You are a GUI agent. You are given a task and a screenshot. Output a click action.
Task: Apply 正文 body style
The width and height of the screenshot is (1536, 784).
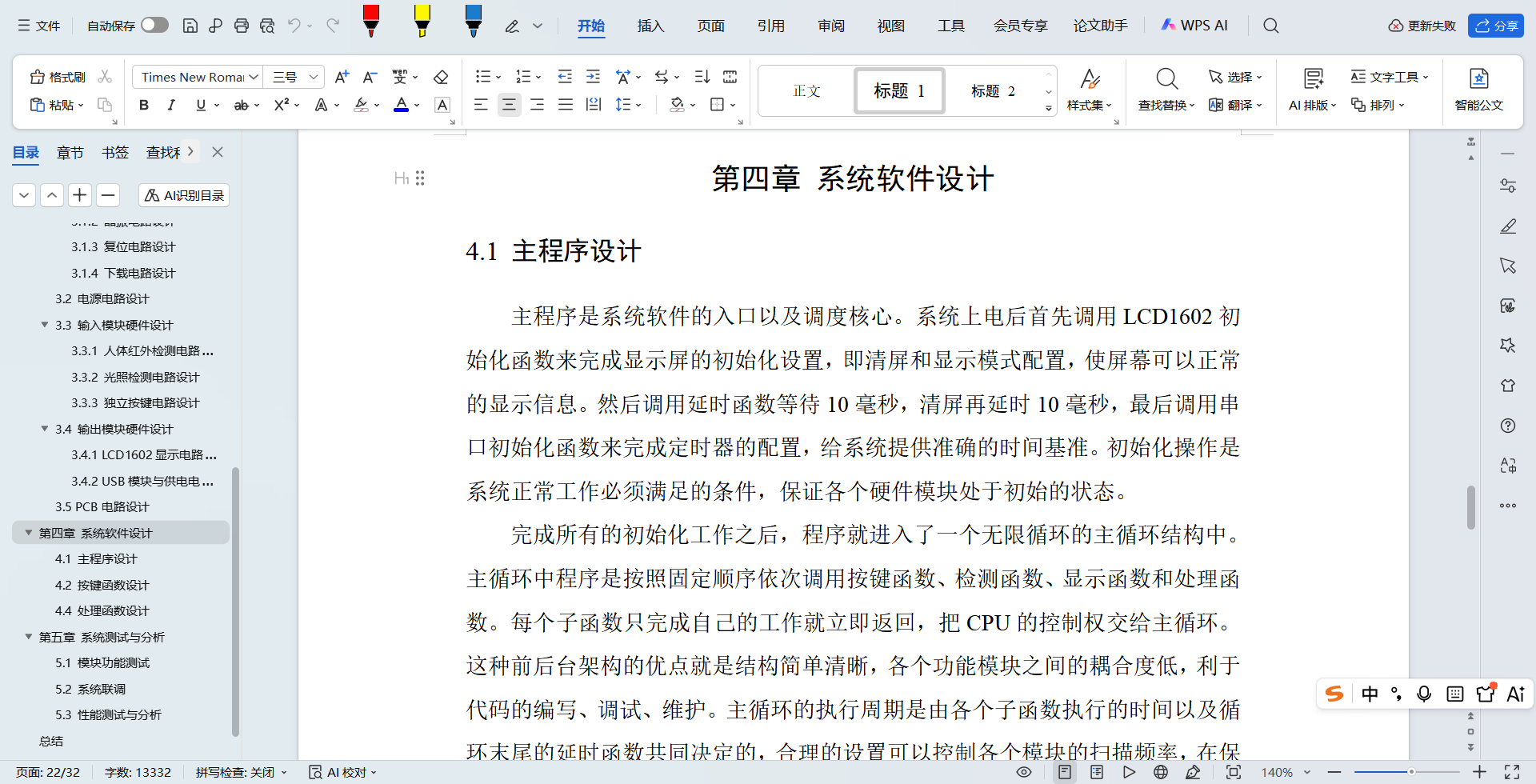click(x=806, y=90)
